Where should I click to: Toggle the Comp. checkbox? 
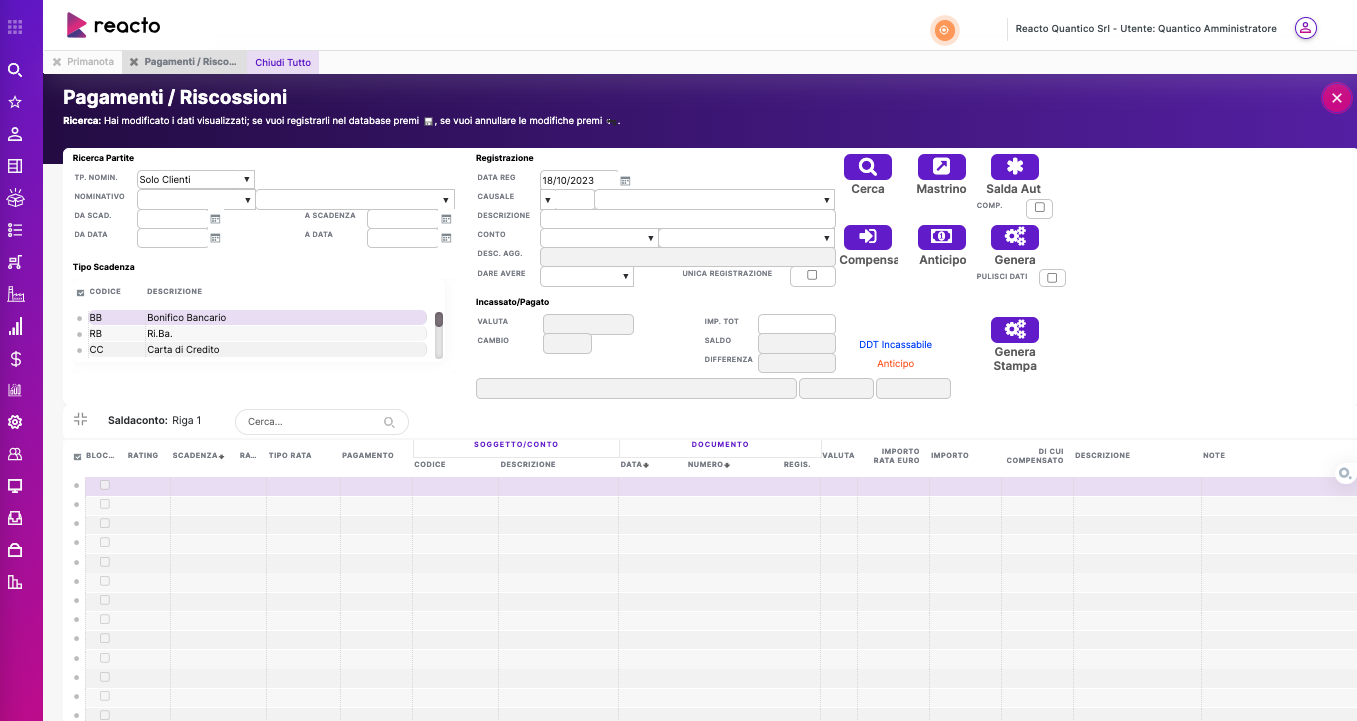click(1040, 208)
